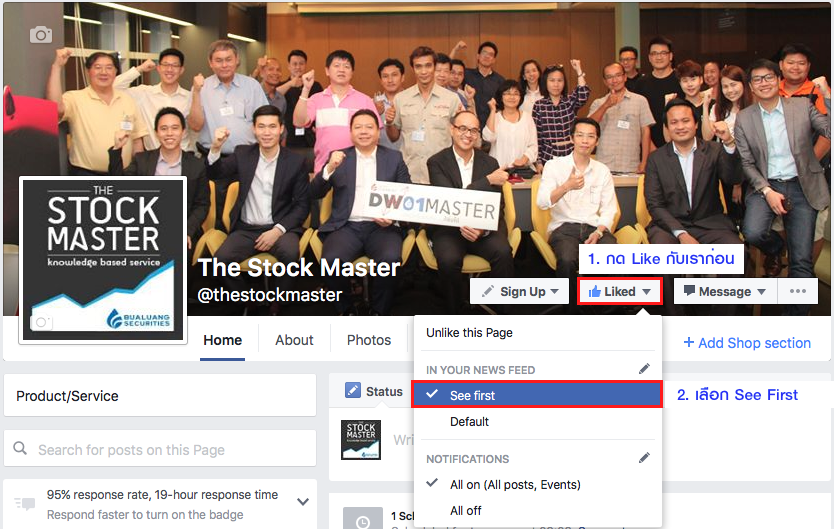Switch to the About tab
Image resolution: width=834 pixels, height=529 pixels.
click(294, 340)
